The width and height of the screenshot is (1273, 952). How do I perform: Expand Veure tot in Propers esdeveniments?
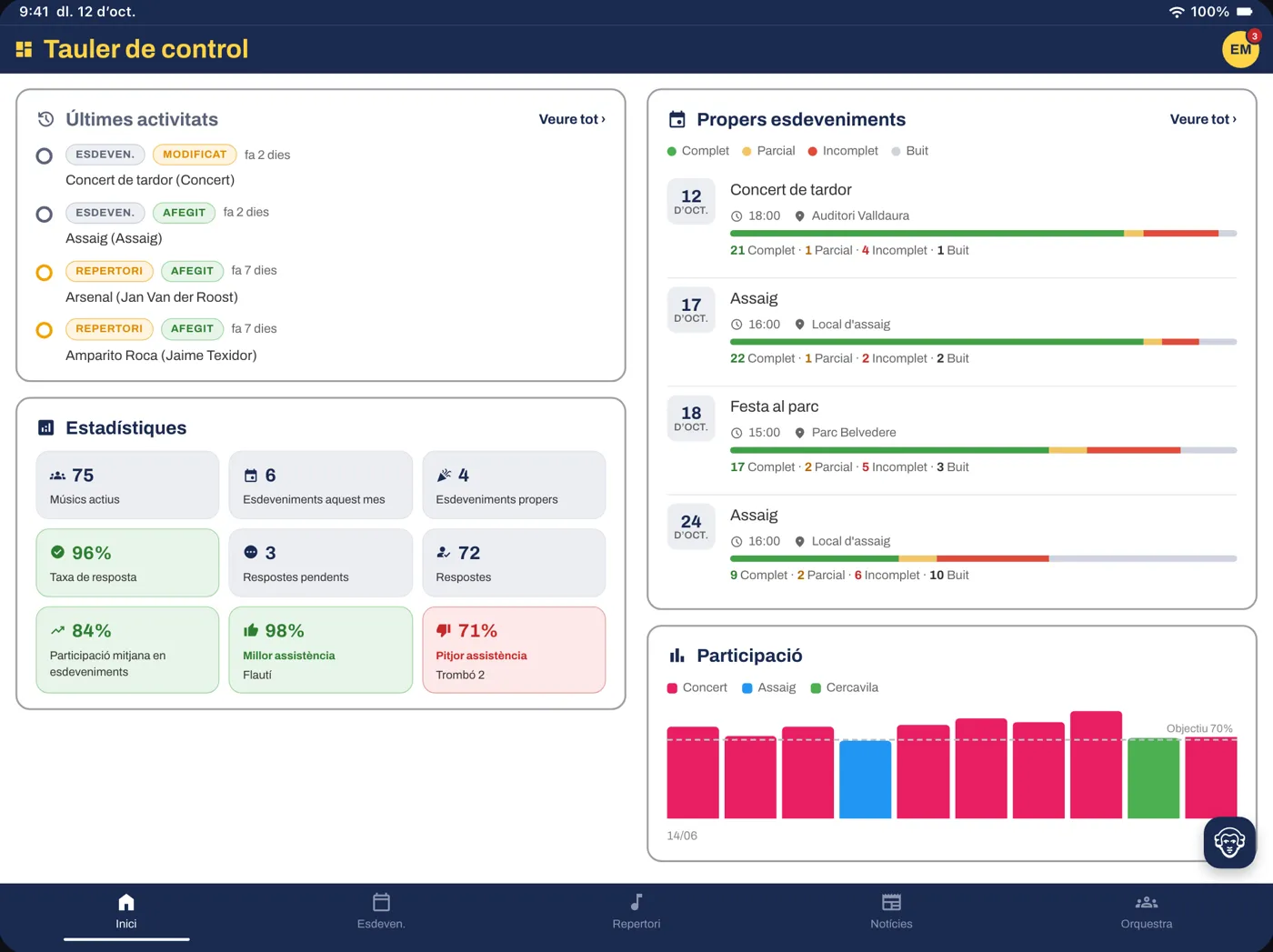pyautogui.click(x=1203, y=119)
